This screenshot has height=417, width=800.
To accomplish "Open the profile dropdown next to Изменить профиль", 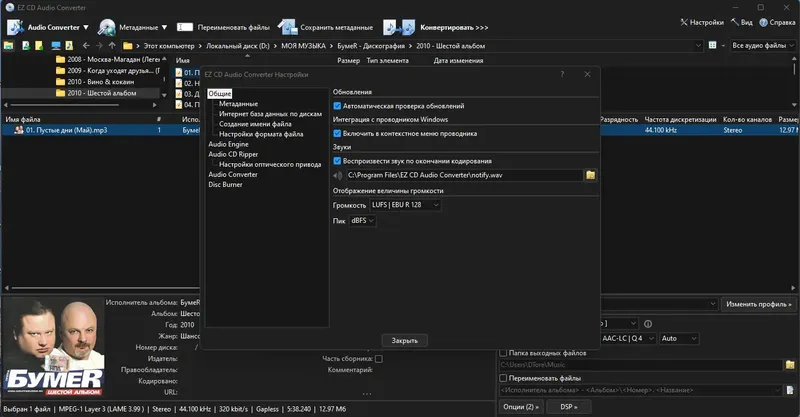I will pyautogui.click(x=713, y=304).
